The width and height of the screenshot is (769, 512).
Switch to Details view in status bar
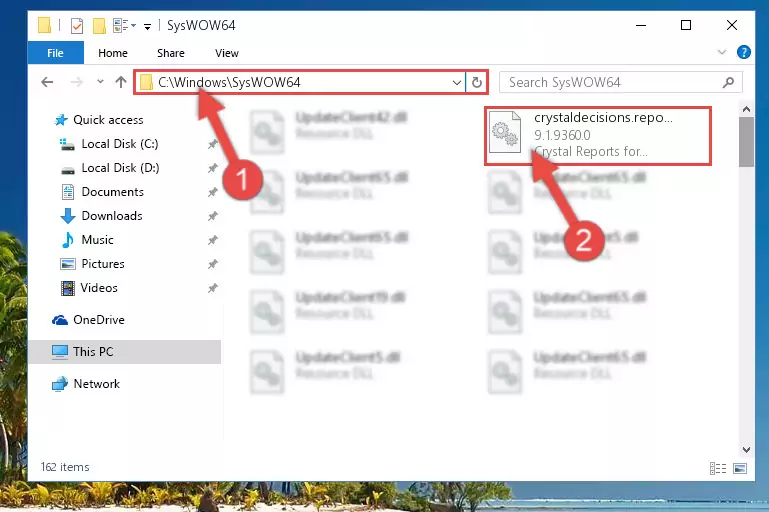click(718, 468)
